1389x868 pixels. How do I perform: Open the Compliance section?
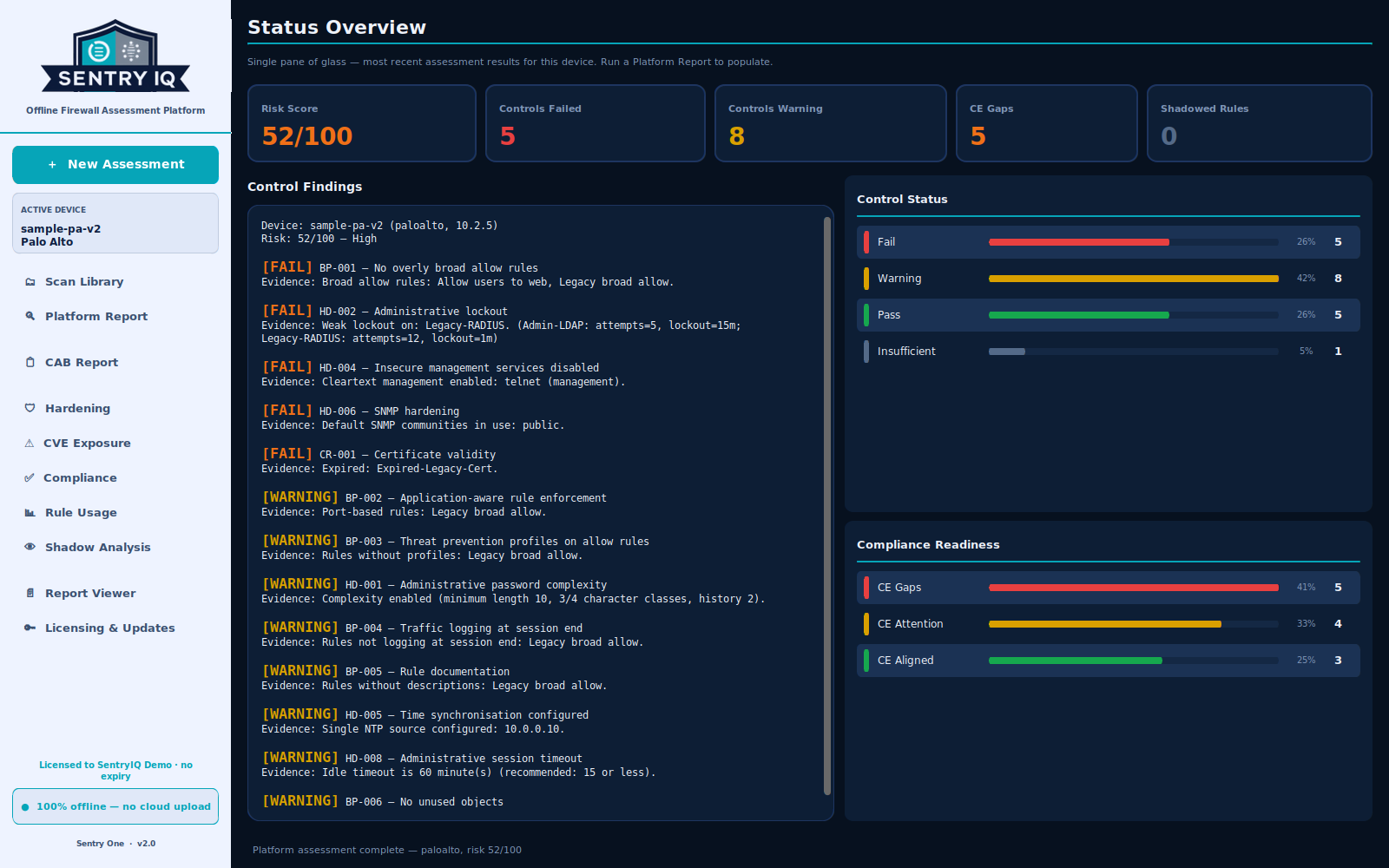tap(115, 478)
